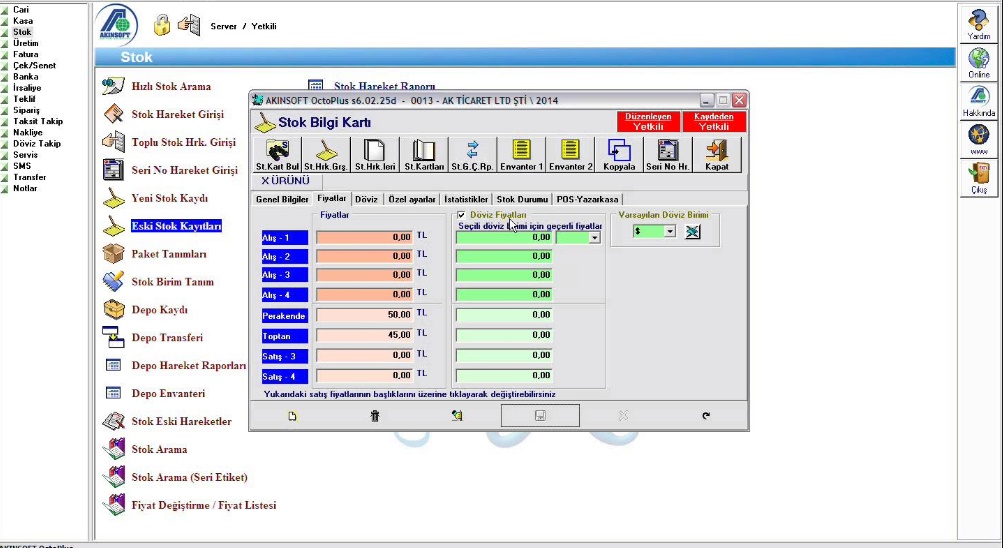Click the Toptan price label button

[x=284, y=335]
